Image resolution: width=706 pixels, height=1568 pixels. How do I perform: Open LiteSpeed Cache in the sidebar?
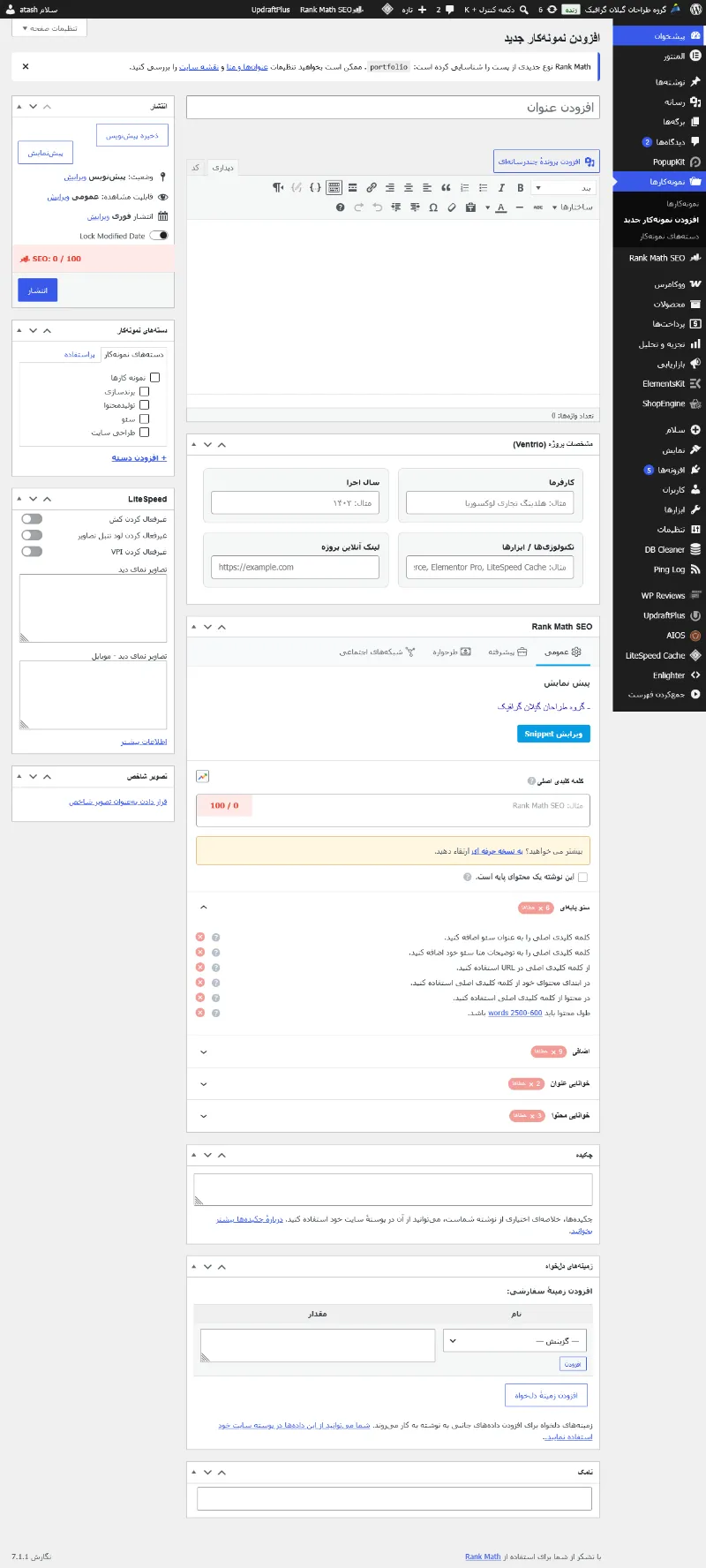[x=658, y=655]
